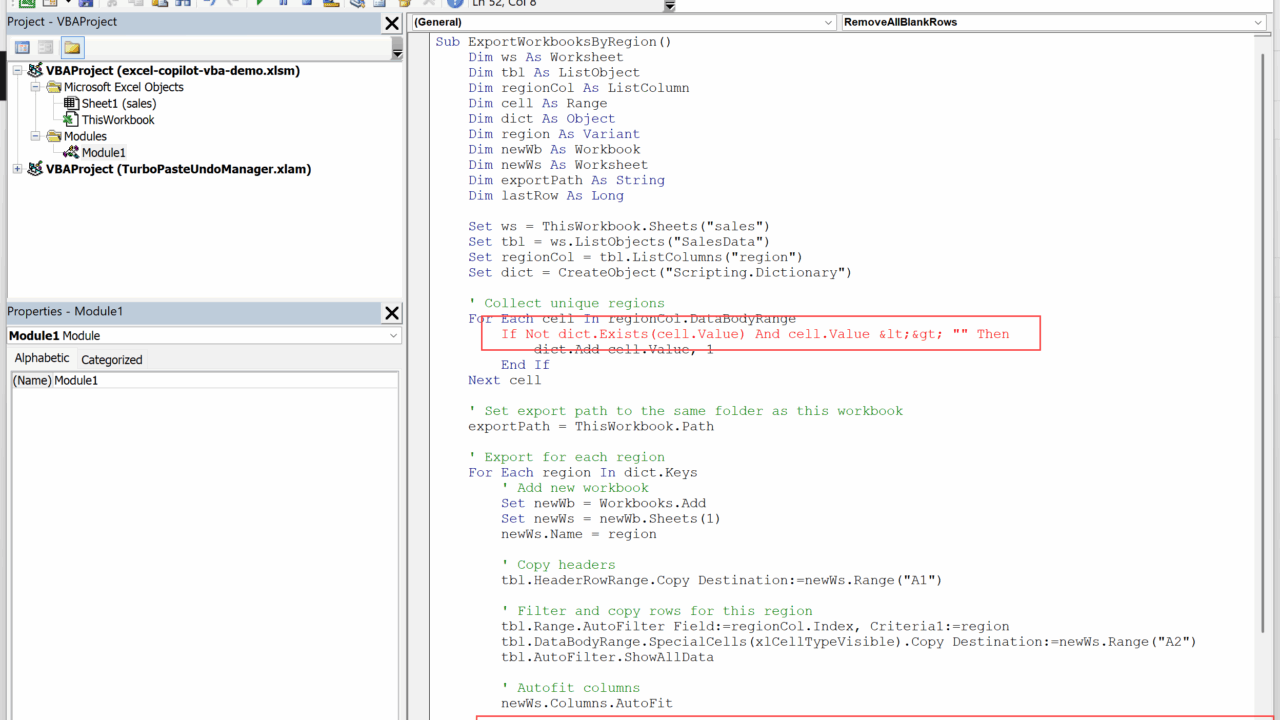
Task: Open the blue Help icon in toolbar
Action: [x=455, y=3]
